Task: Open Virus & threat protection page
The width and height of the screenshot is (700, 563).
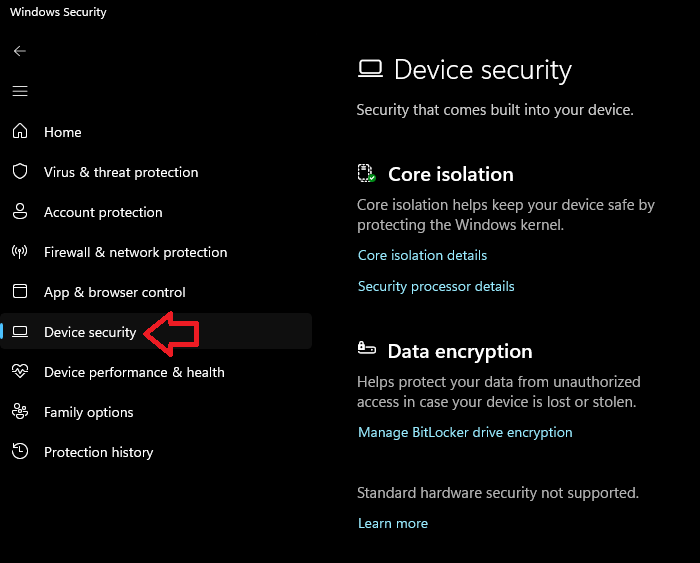Action: pyautogui.click(x=121, y=172)
